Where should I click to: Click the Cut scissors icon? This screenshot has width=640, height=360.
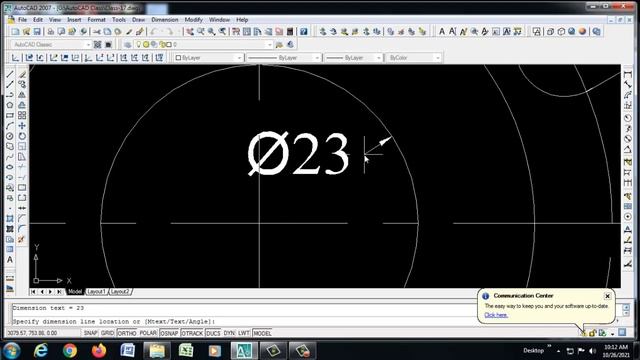(x=97, y=31)
